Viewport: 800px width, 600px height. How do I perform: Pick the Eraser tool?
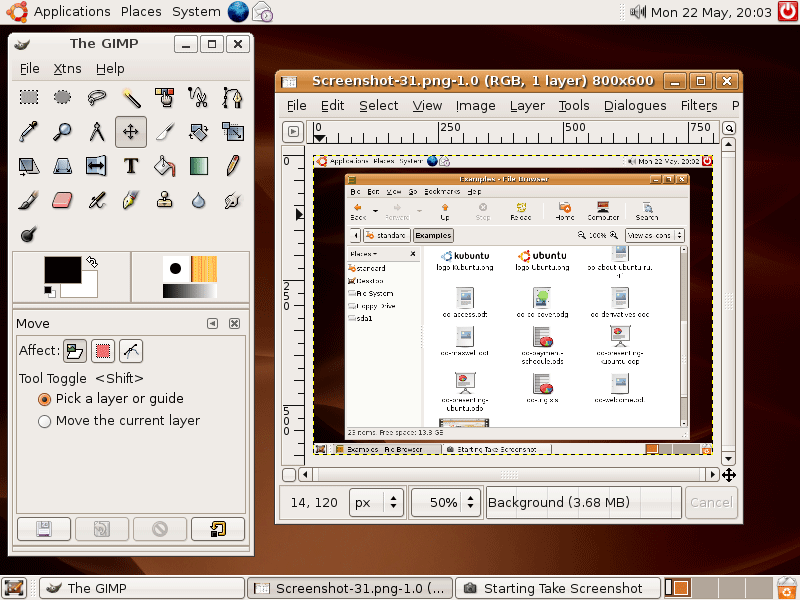62,200
